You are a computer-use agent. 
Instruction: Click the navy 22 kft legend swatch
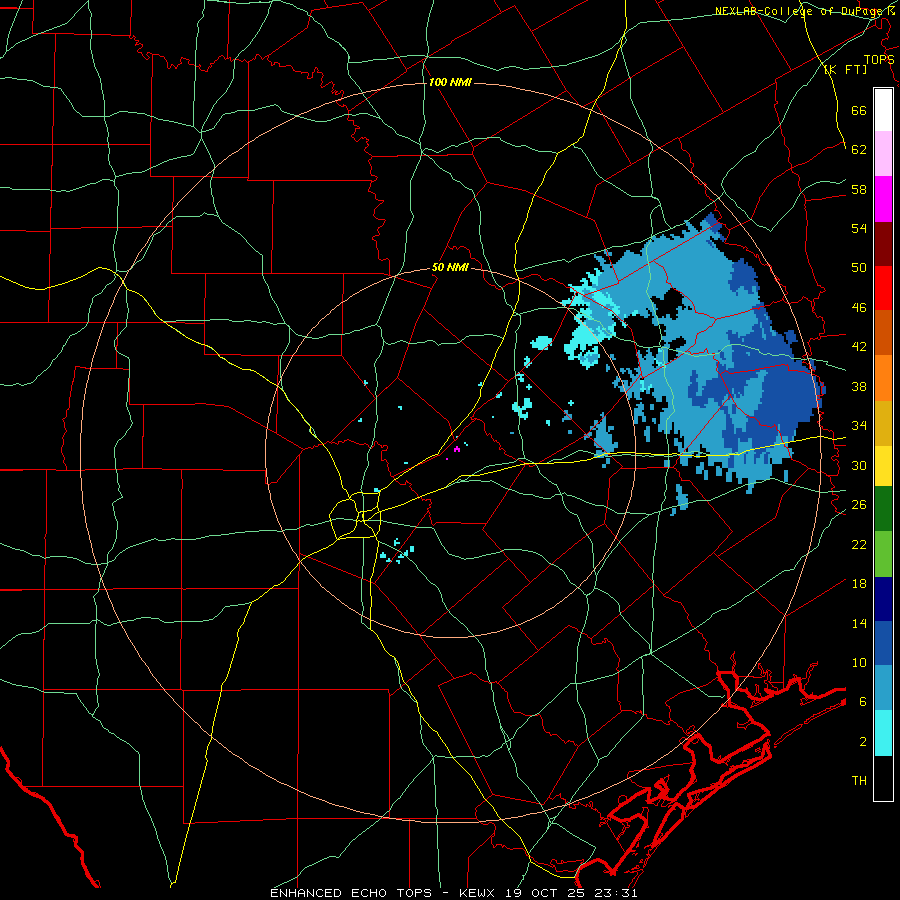coord(883,599)
